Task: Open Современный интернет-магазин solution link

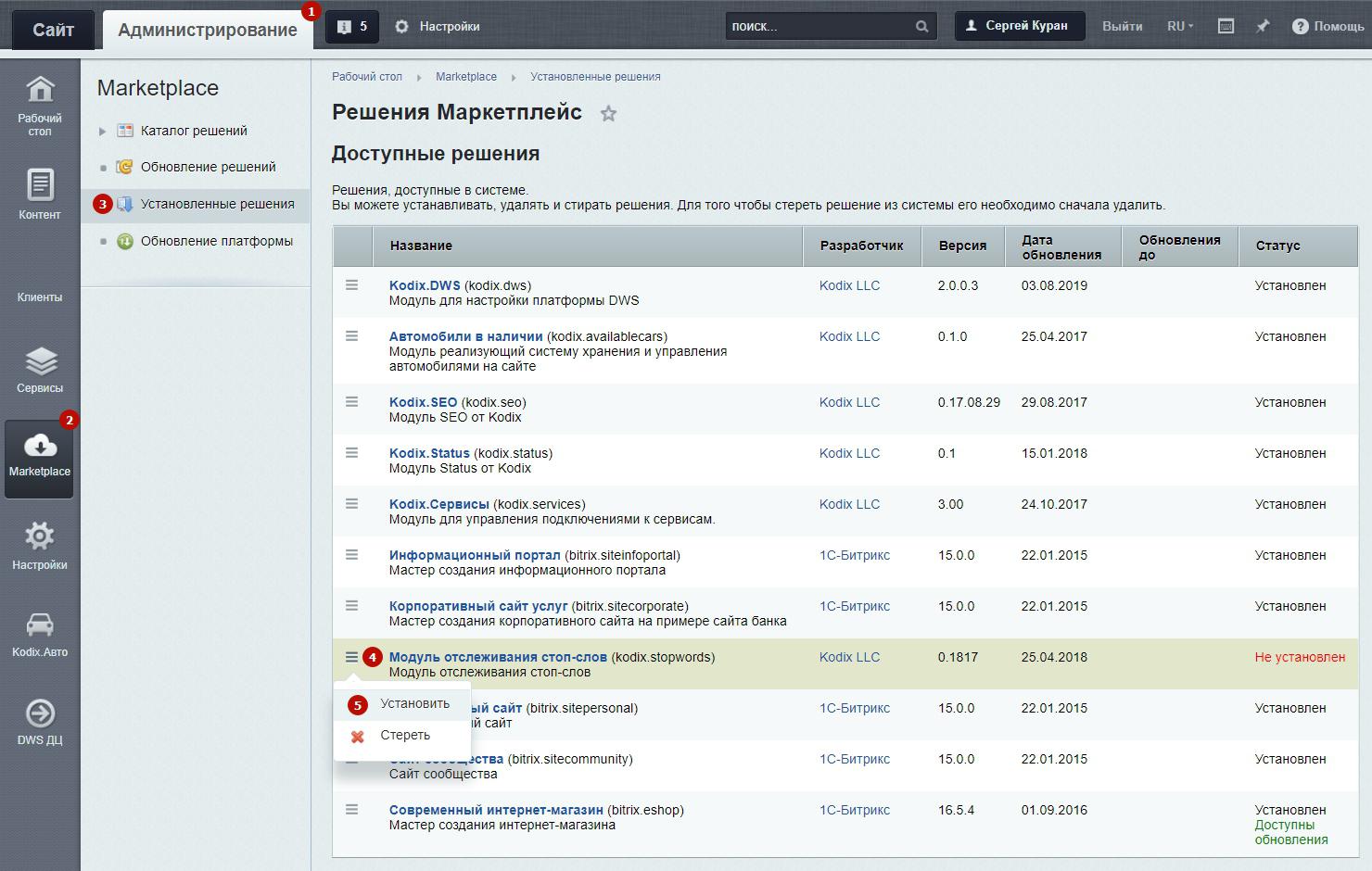Action: (496, 810)
